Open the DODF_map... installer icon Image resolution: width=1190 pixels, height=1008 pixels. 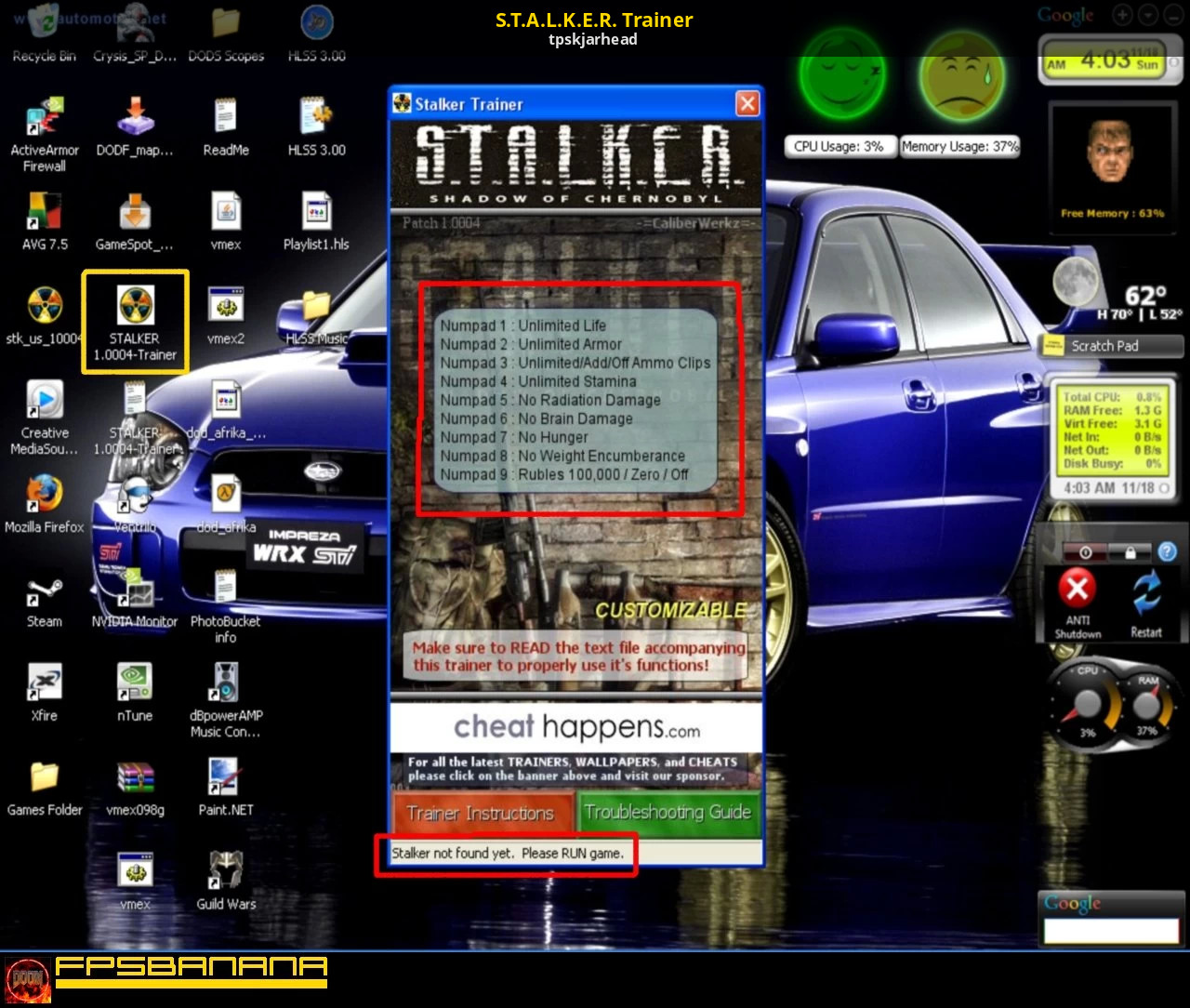135,127
